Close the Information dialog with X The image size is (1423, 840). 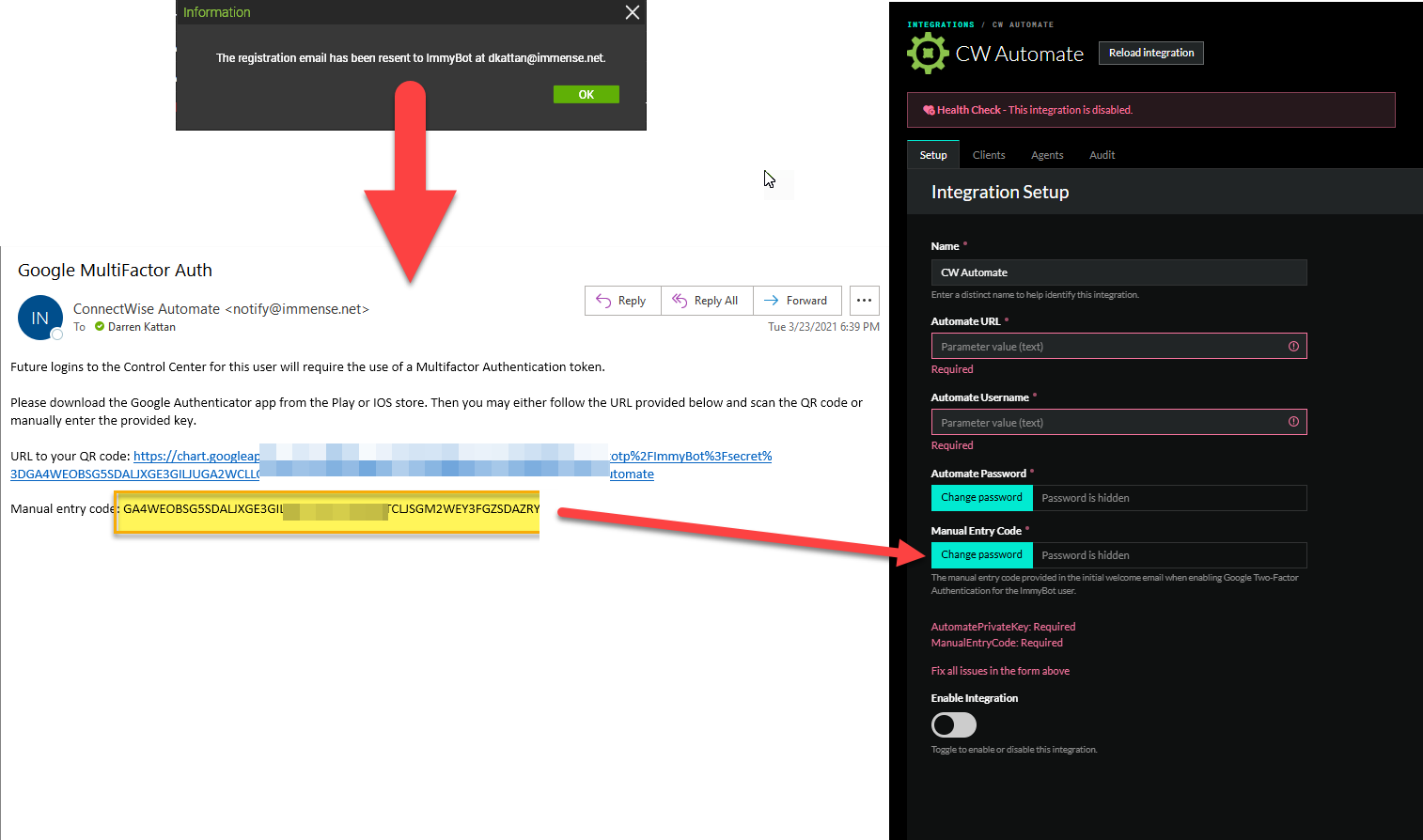(633, 12)
